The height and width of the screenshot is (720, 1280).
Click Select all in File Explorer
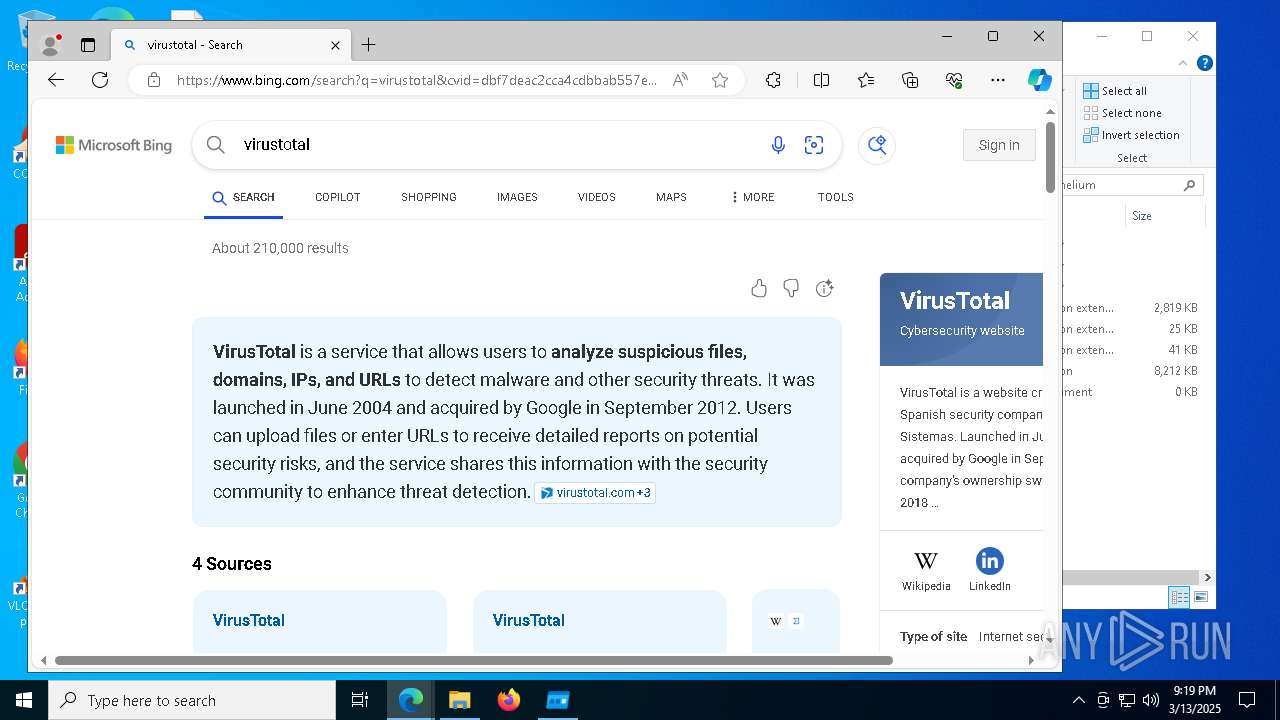point(1115,91)
